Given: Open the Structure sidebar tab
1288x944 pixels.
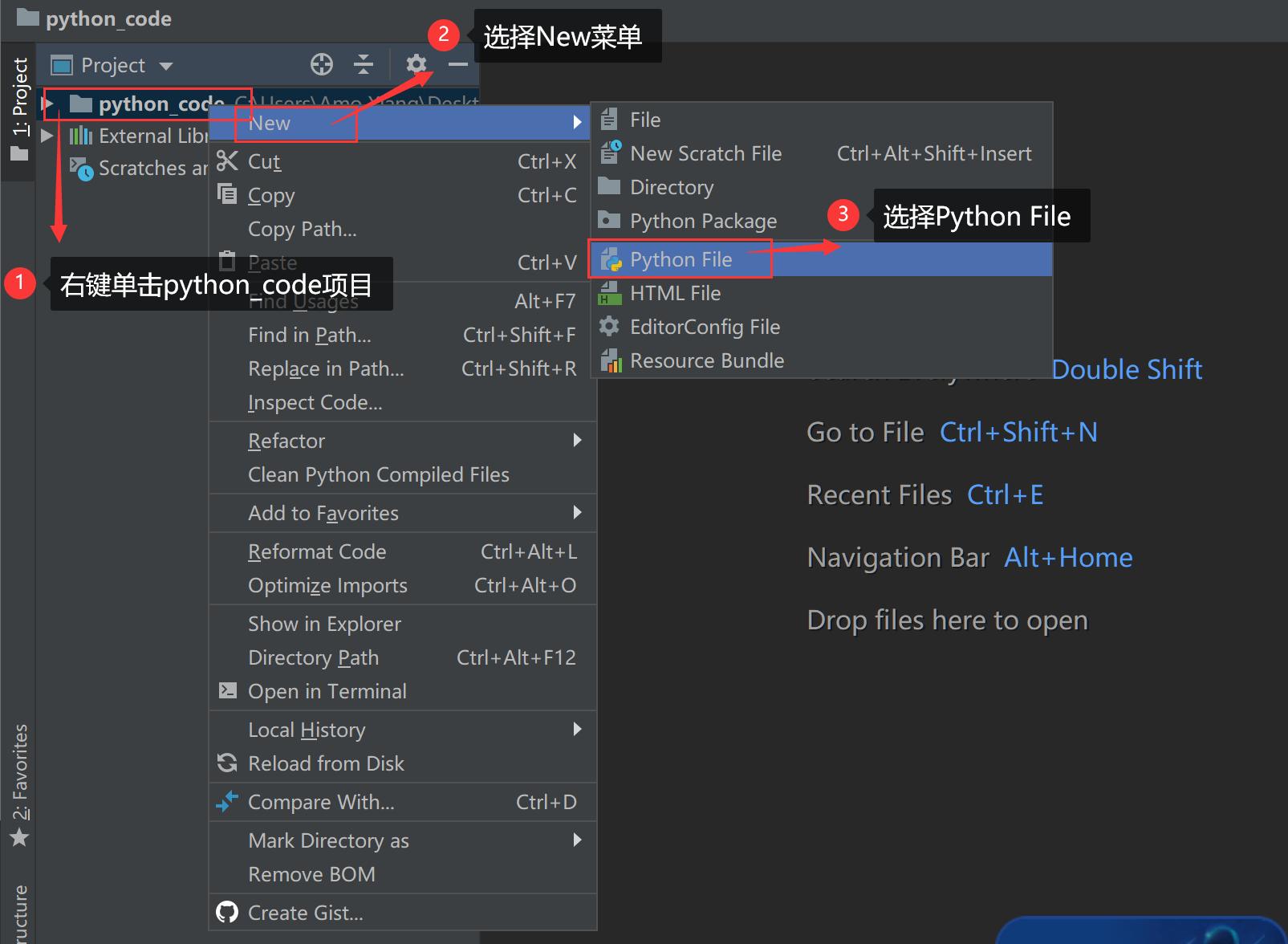Looking at the screenshot, I should coord(19,914).
